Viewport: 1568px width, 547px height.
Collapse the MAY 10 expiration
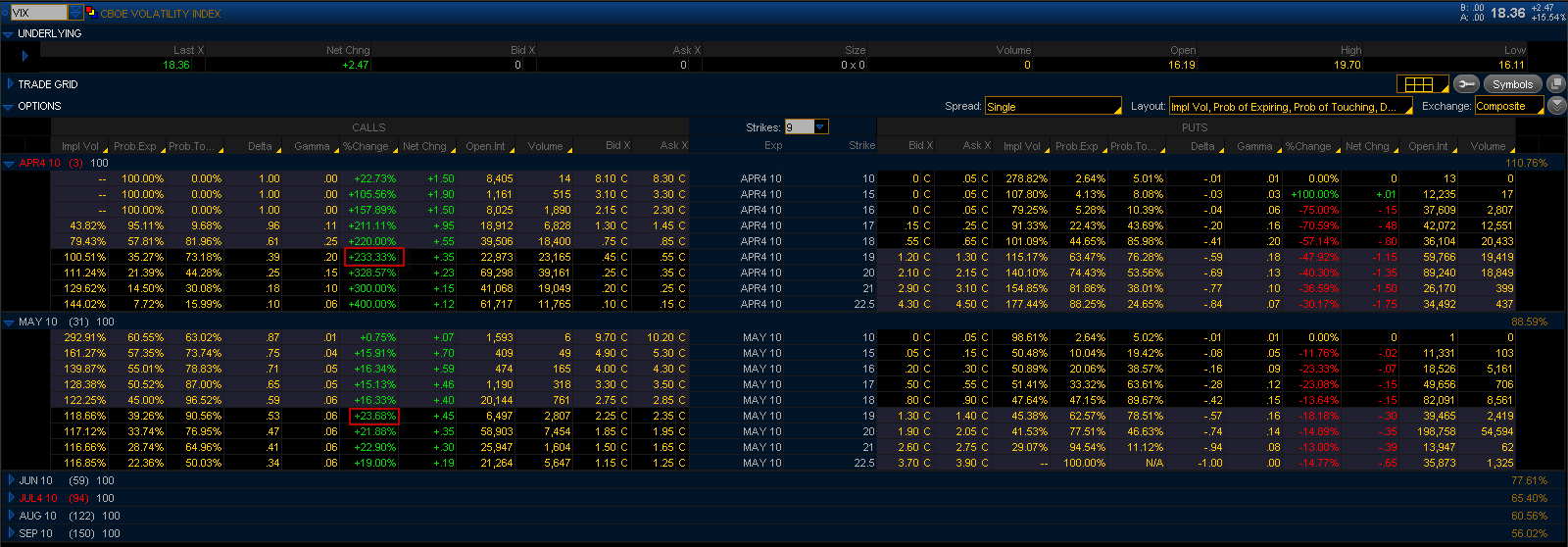[9, 322]
